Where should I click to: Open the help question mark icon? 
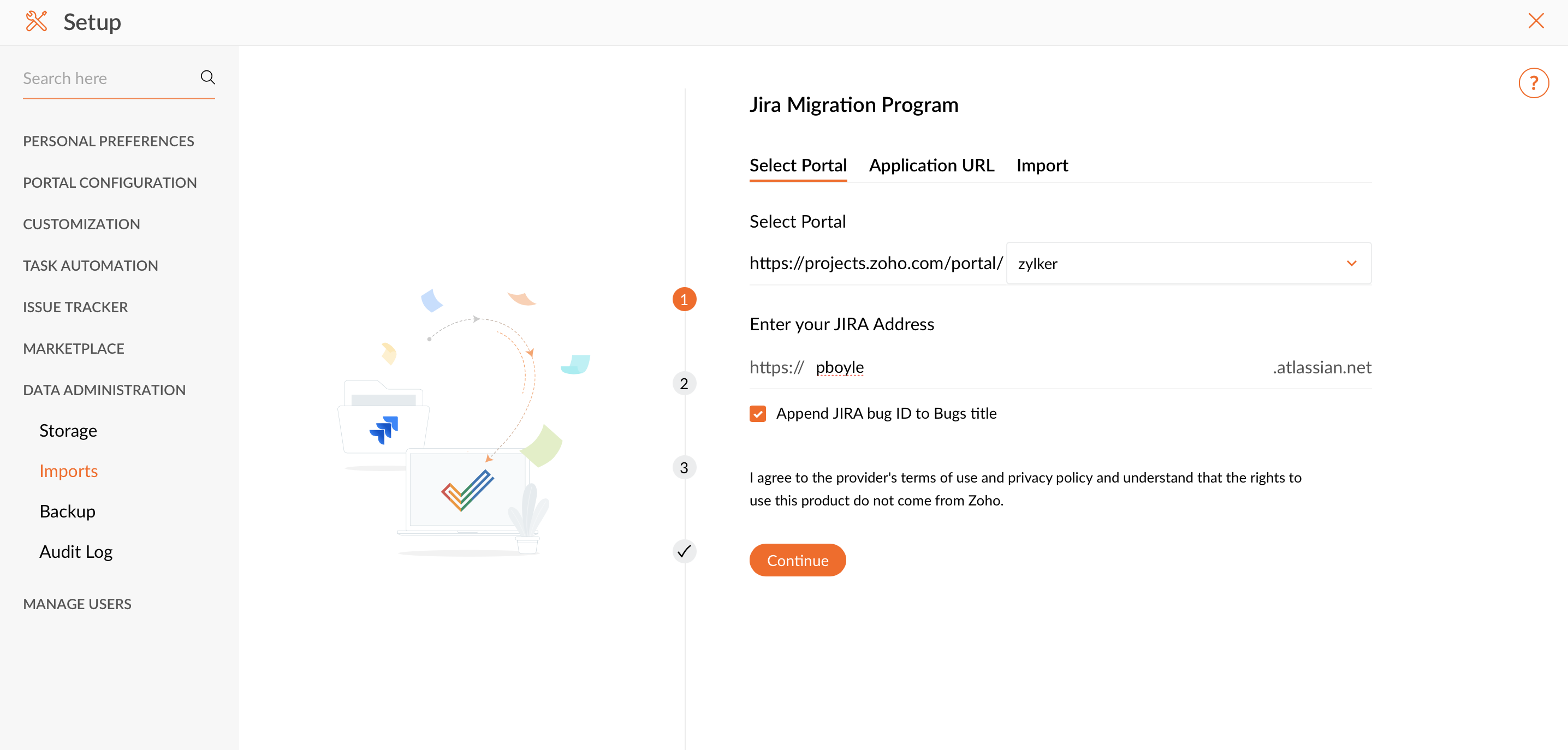tap(1533, 83)
